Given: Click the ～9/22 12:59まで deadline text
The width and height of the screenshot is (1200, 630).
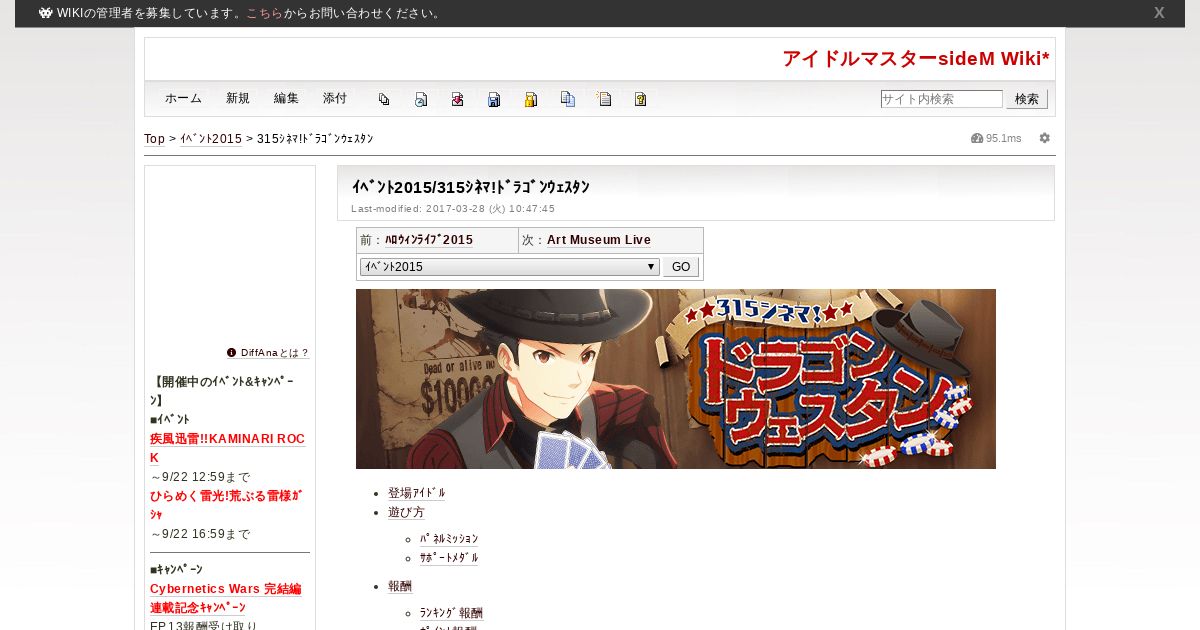Looking at the screenshot, I should (200, 477).
